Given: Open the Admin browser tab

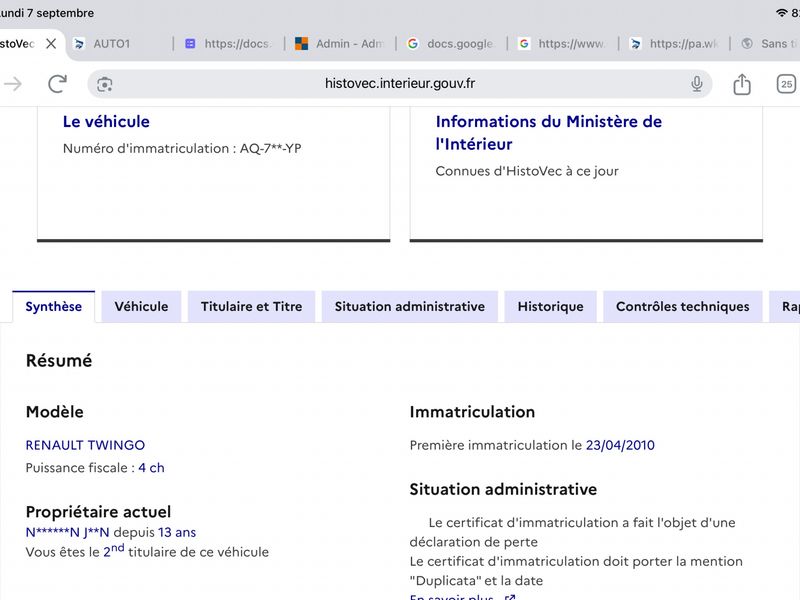Looking at the screenshot, I should pyautogui.click(x=340, y=44).
